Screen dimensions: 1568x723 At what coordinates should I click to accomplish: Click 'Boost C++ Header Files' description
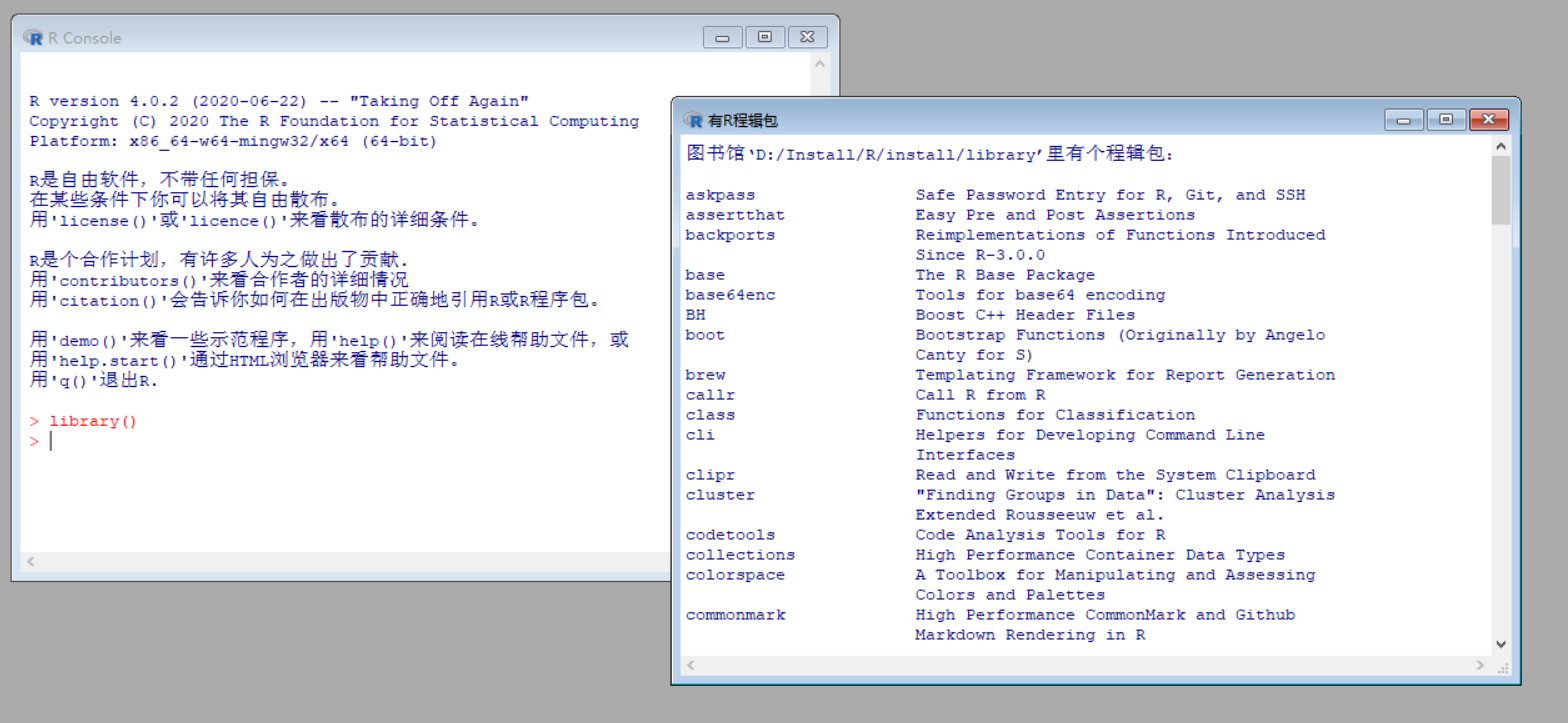pyautogui.click(x=1025, y=315)
